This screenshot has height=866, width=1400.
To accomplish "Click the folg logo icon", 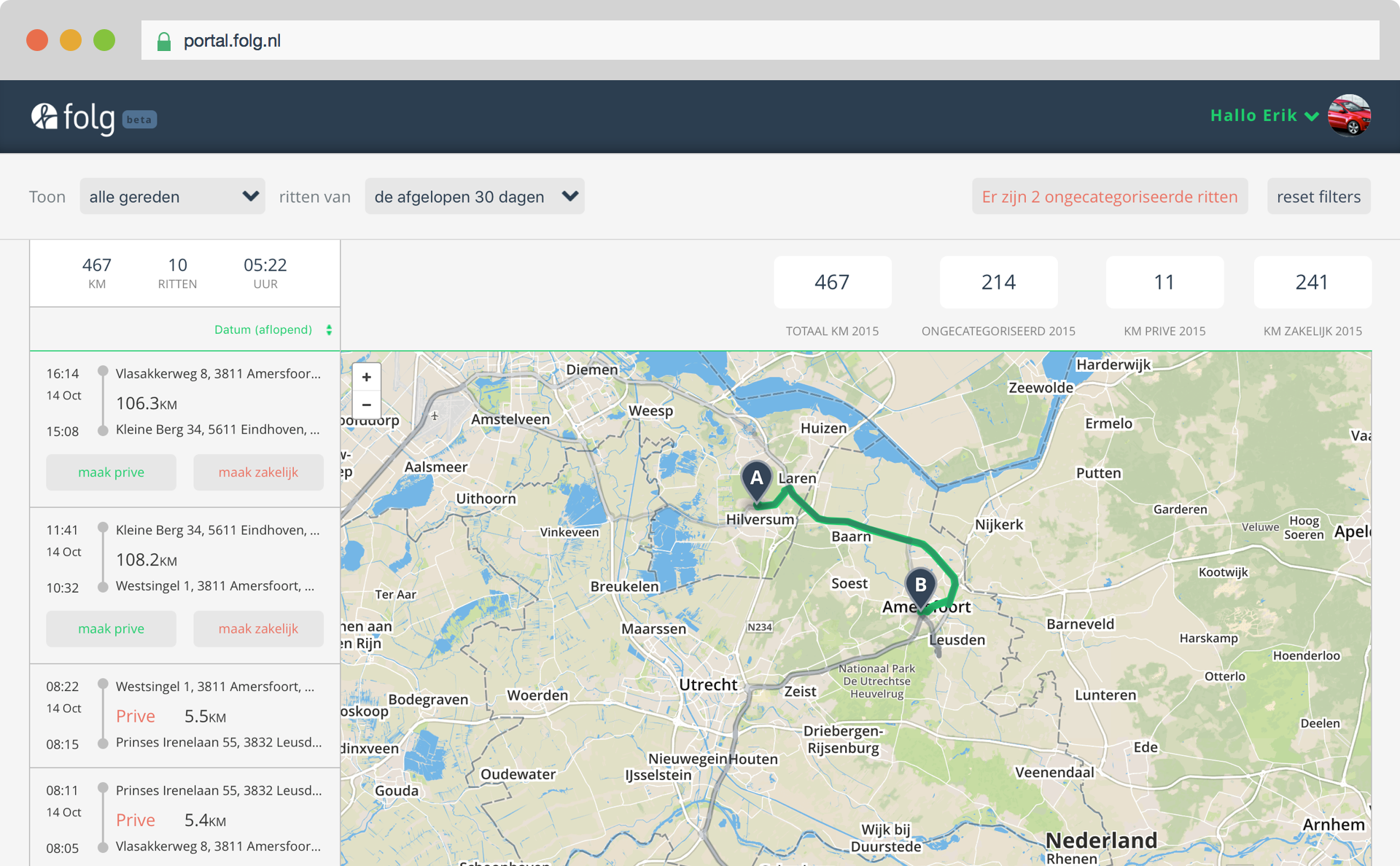I will pos(44,117).
